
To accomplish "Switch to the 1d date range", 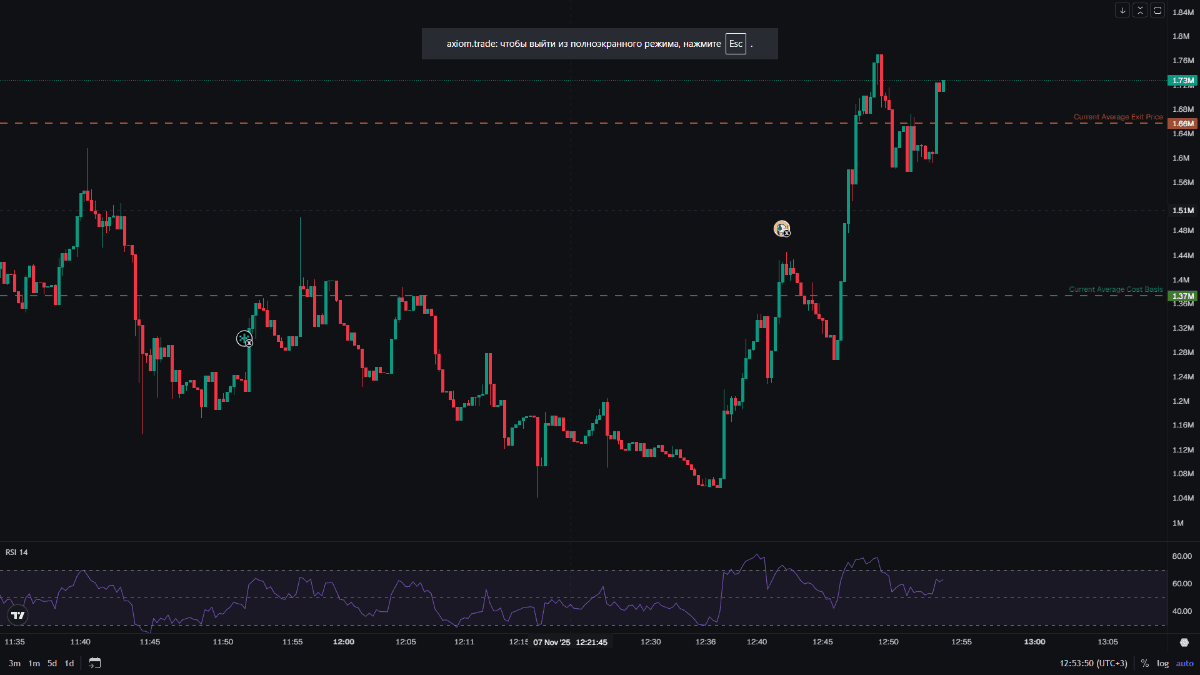I will [69, 663].
